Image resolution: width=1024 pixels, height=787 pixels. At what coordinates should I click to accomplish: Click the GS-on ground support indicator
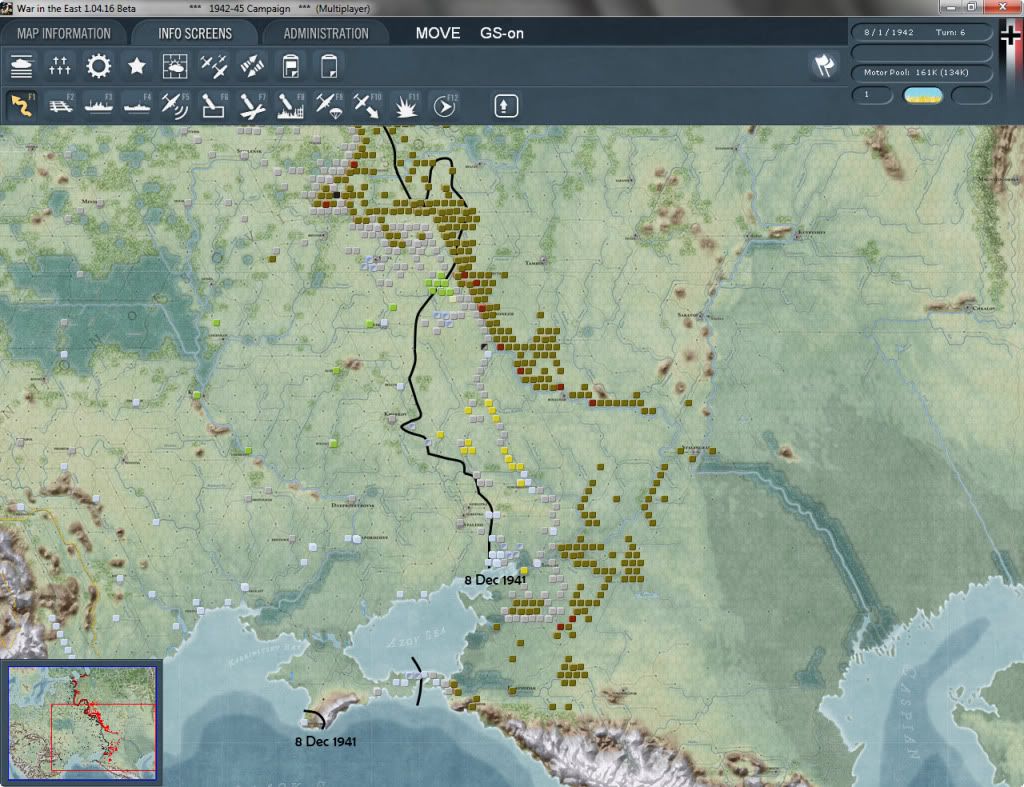[502, 33]
